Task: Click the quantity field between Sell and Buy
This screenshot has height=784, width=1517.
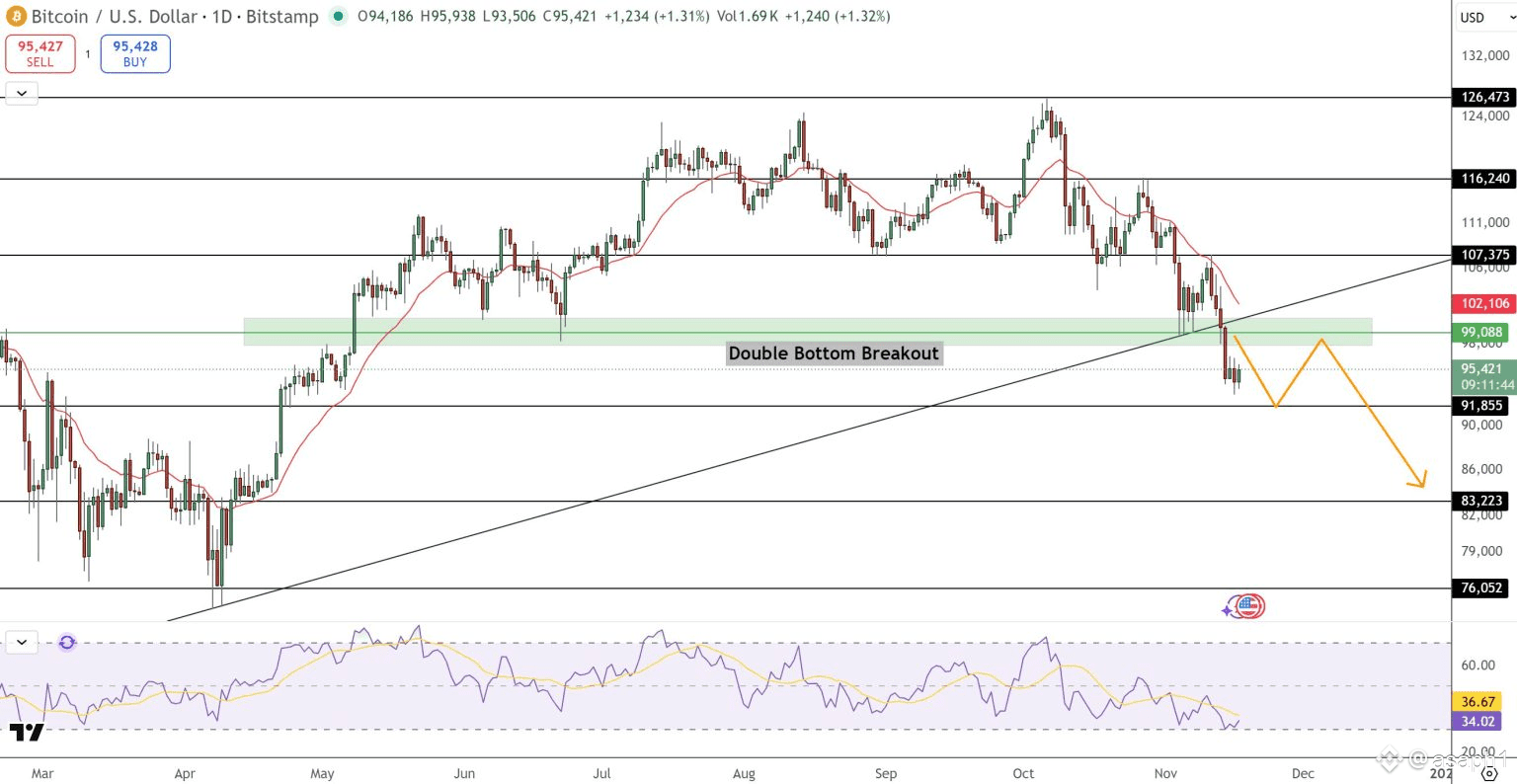Action: (88, 54)
